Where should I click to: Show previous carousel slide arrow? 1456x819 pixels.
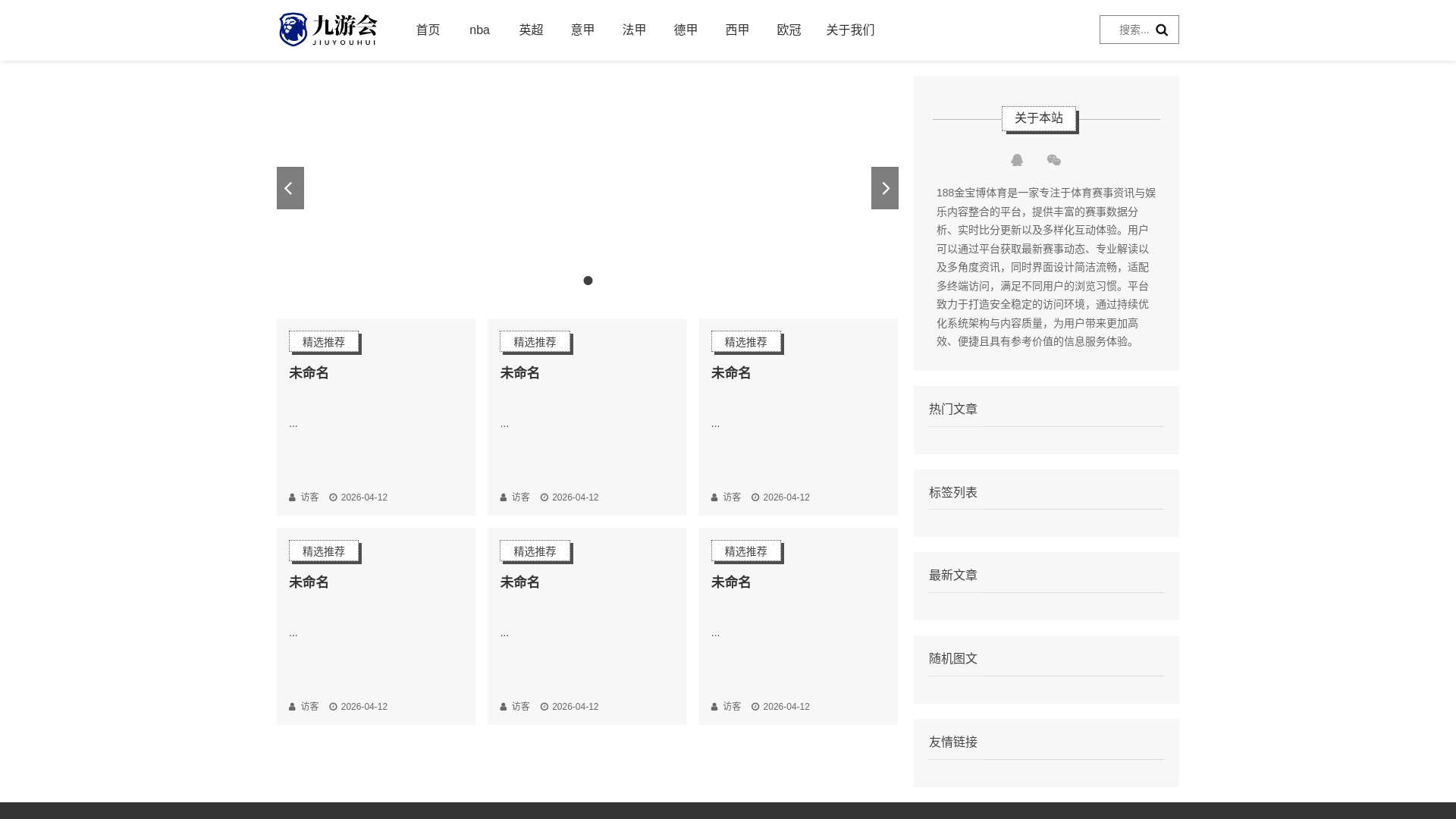coord(290,188)
